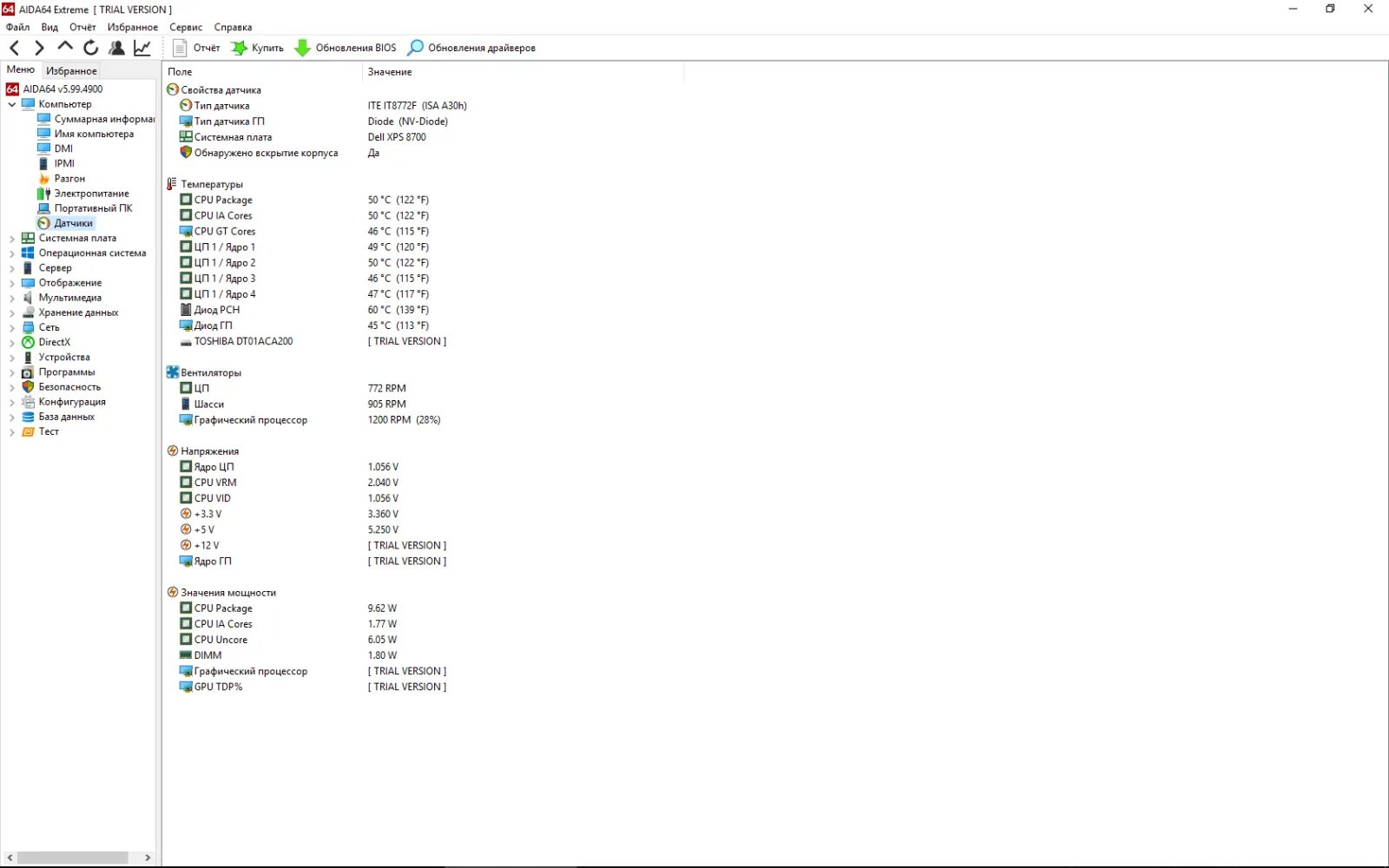
Task: Open the Вид menu
Action: (49, 27)
